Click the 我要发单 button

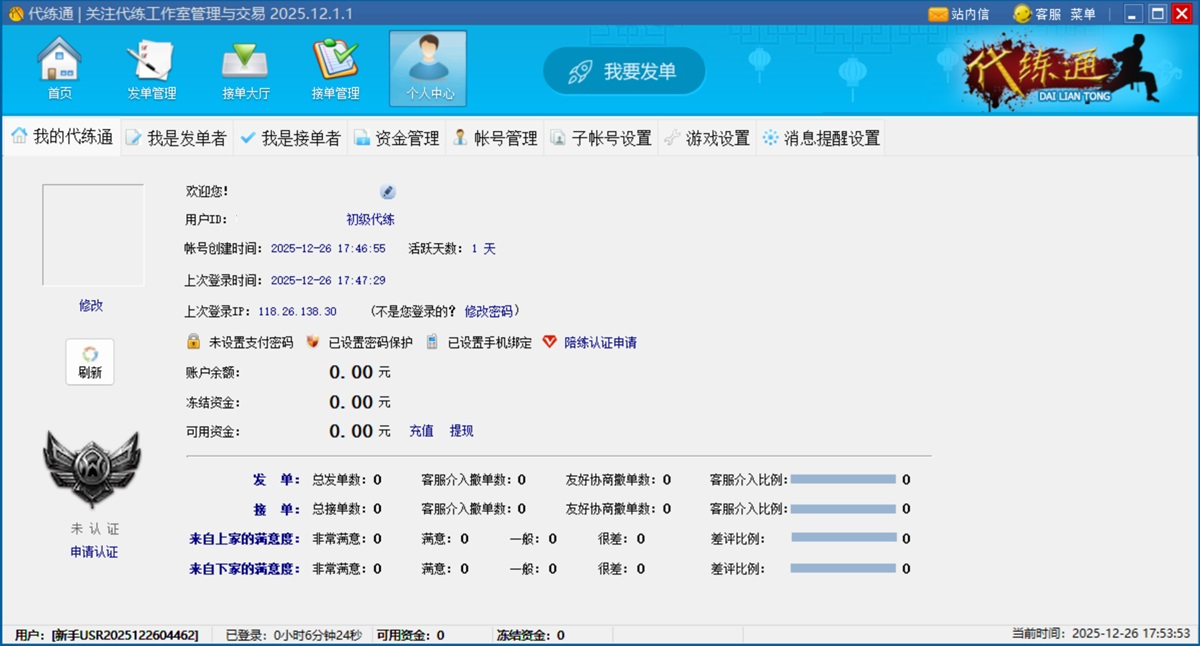click(623, 71)
